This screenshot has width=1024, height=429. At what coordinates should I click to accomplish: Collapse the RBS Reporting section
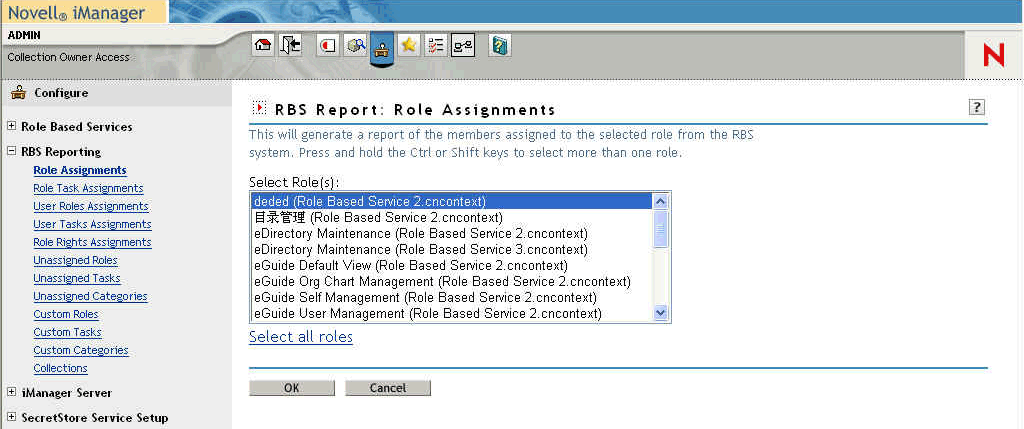pyautogui.click(x=11, y=151)
